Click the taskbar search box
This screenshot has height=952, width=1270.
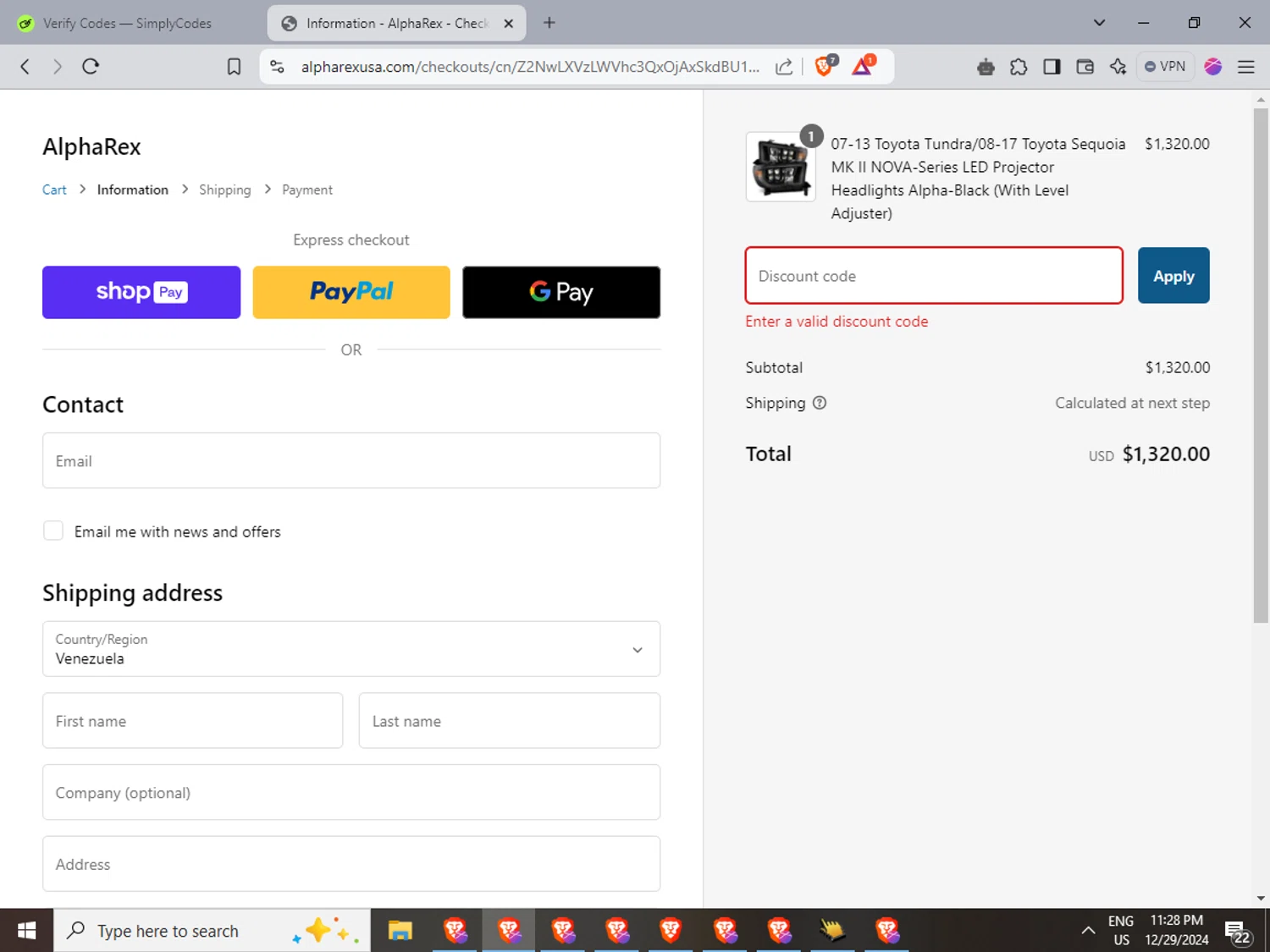212,931
